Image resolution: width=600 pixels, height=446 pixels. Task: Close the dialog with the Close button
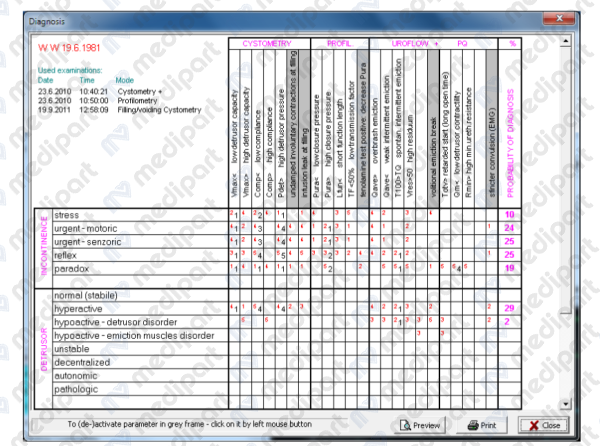click(544, 425)
